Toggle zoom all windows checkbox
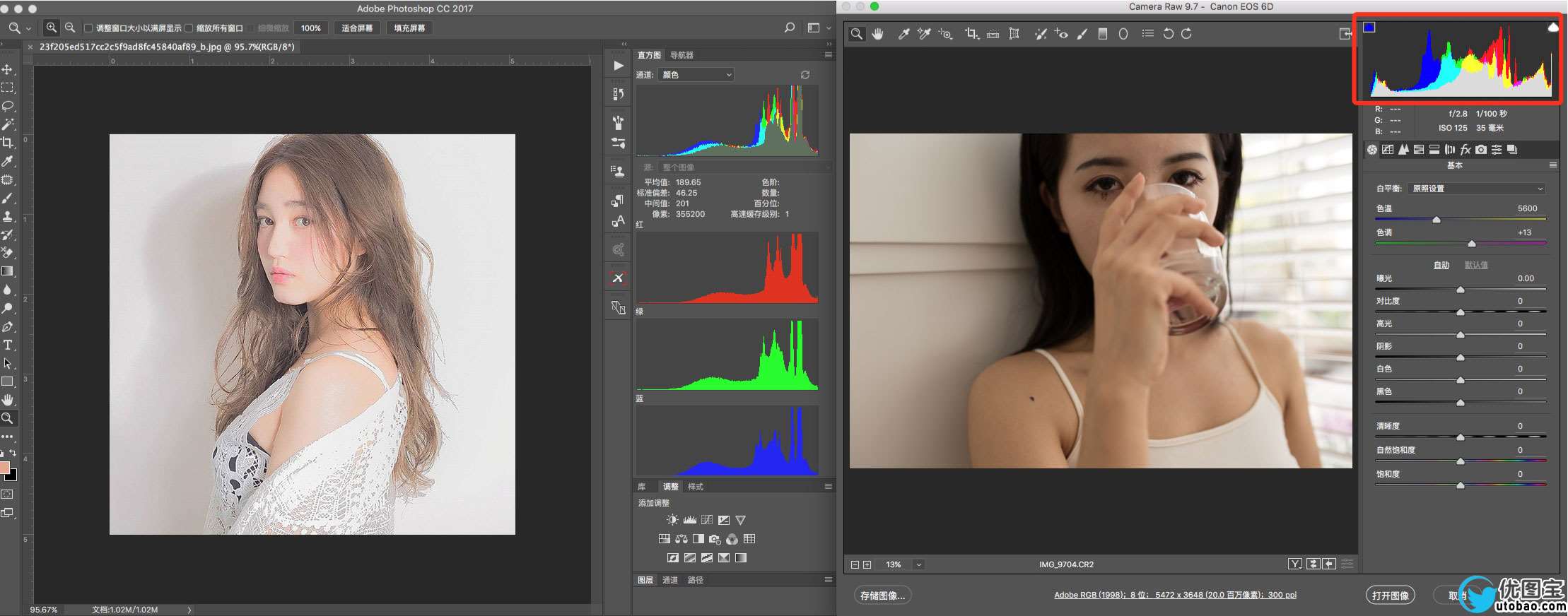1568x616 pixels. (189, 28)
